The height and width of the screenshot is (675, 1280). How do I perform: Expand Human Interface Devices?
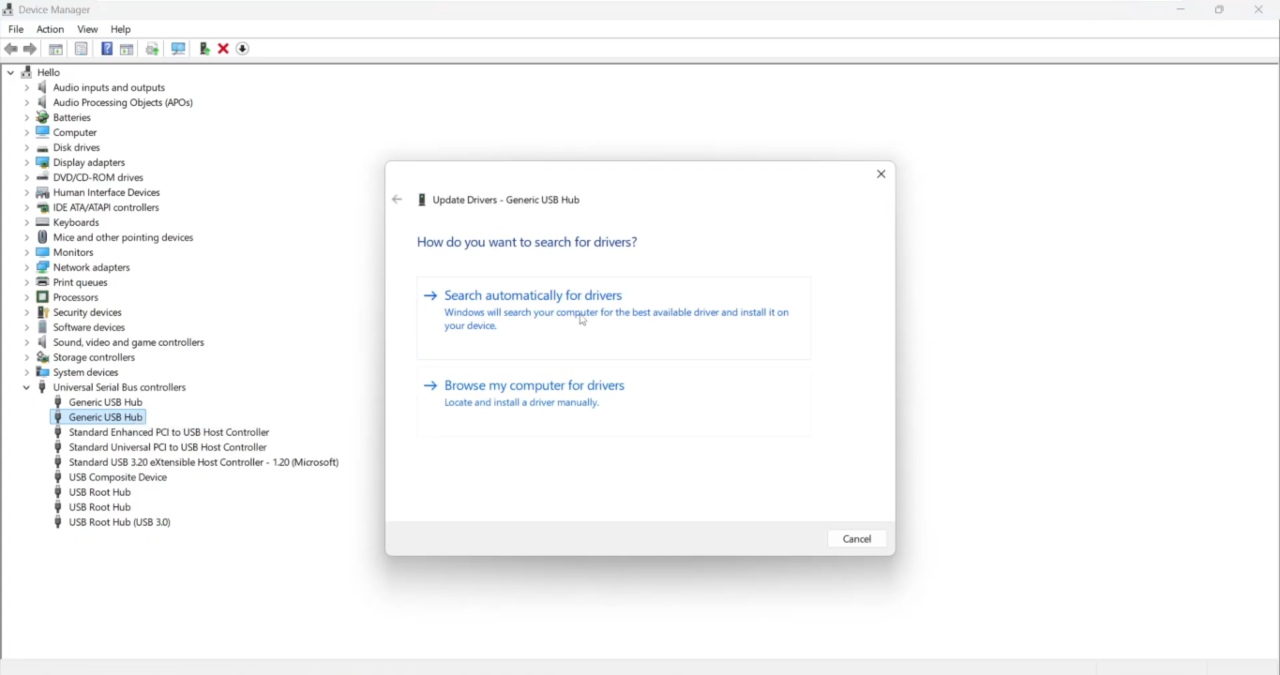[x=27, y=192]
